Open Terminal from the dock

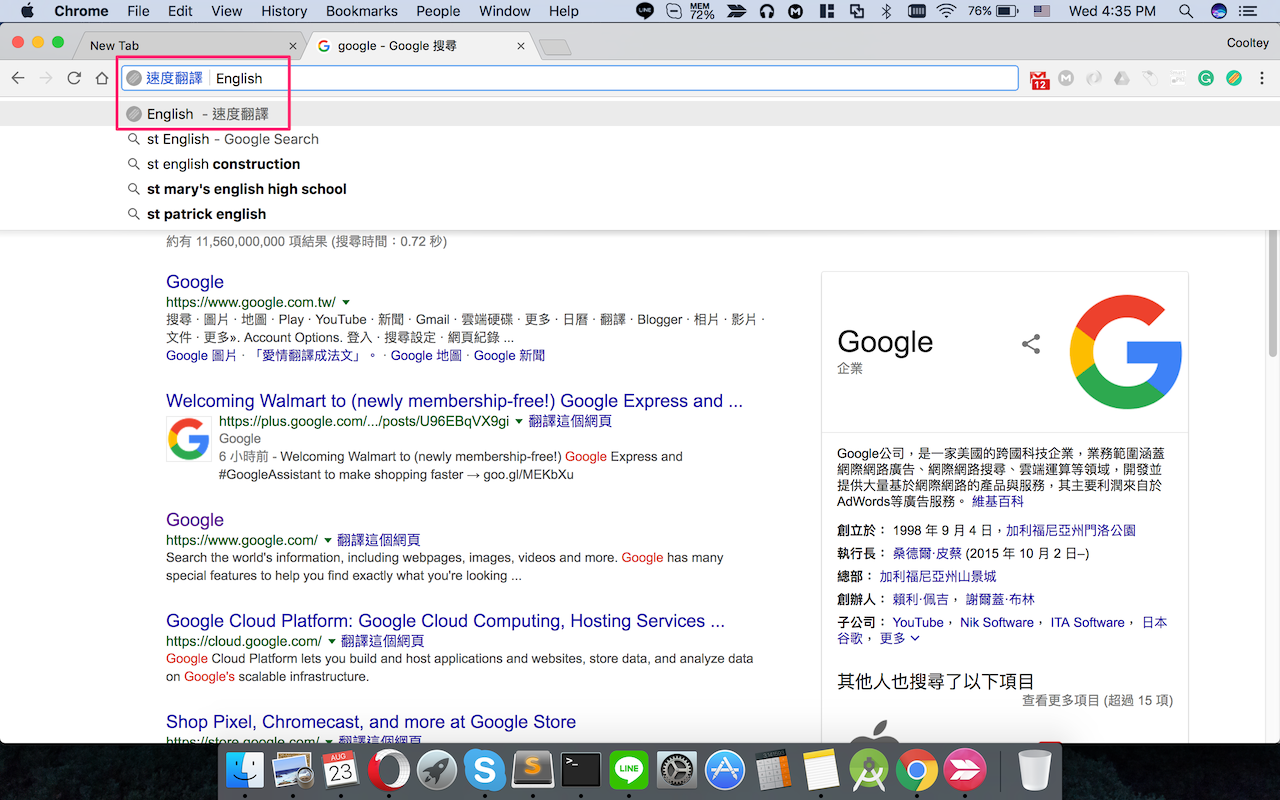click(581, 770)
